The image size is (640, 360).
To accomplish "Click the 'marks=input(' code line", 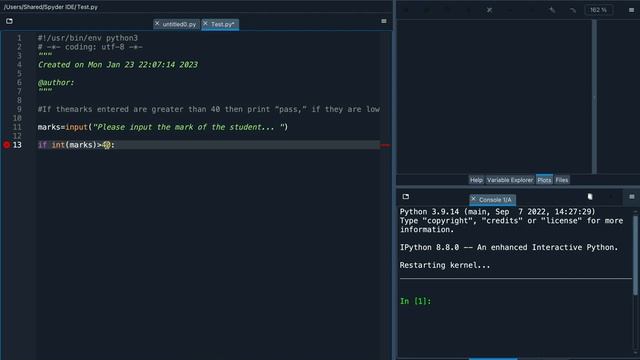I will pos(163,127).
